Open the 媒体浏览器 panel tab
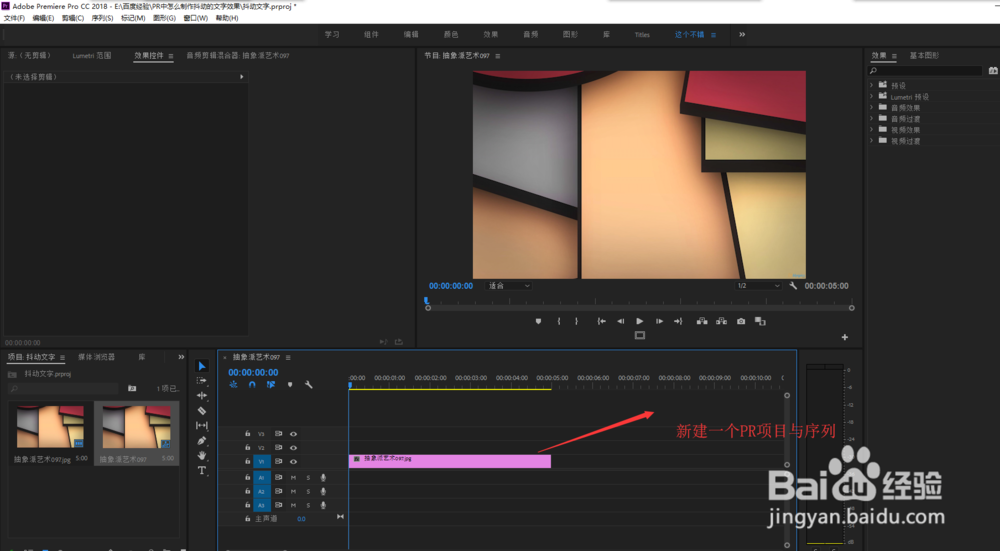 [x=96, y=357]
